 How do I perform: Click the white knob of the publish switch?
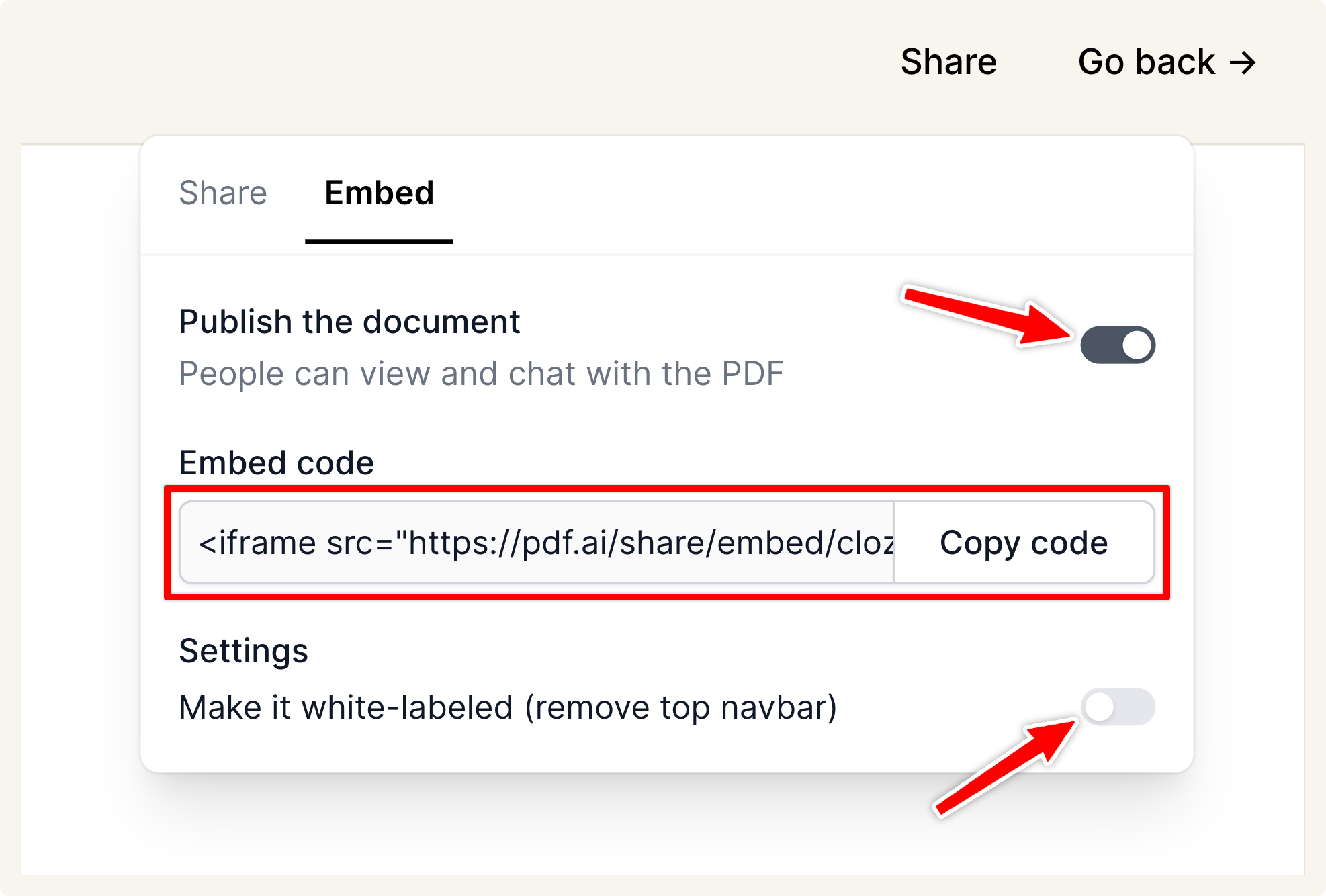tap(1137, 345)
